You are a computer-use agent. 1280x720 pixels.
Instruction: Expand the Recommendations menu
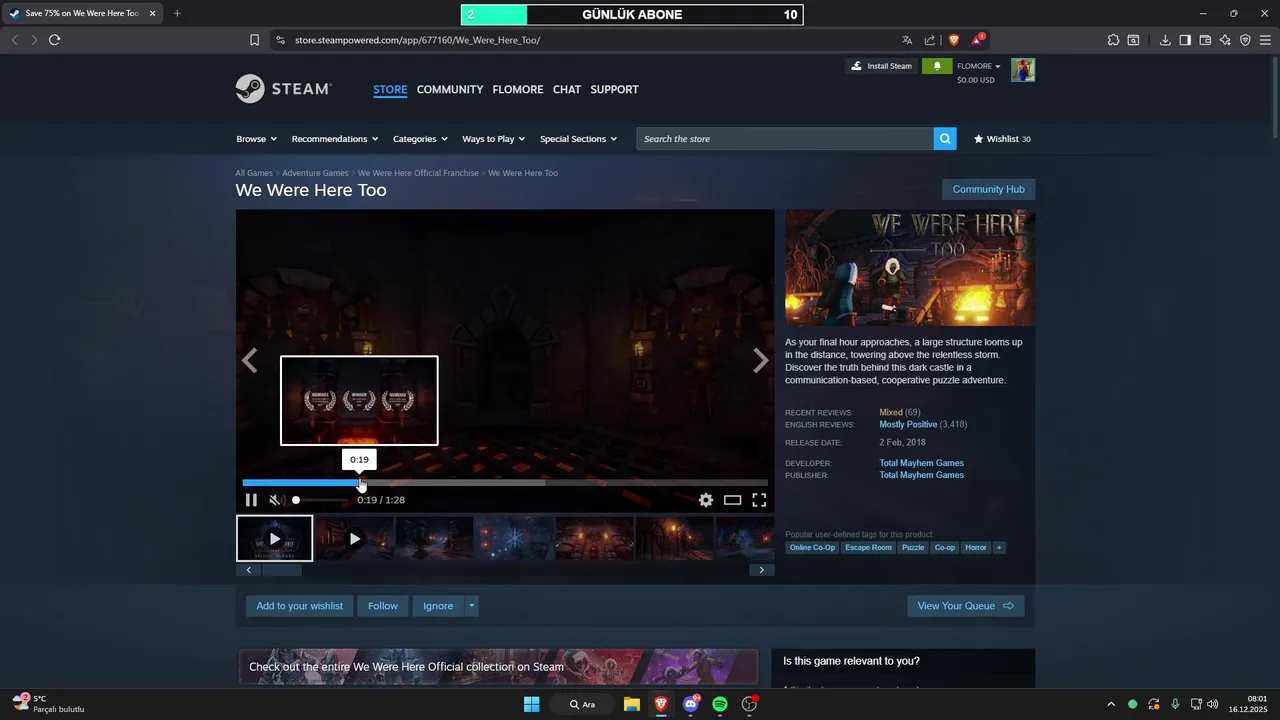click(x=335, y=139)
